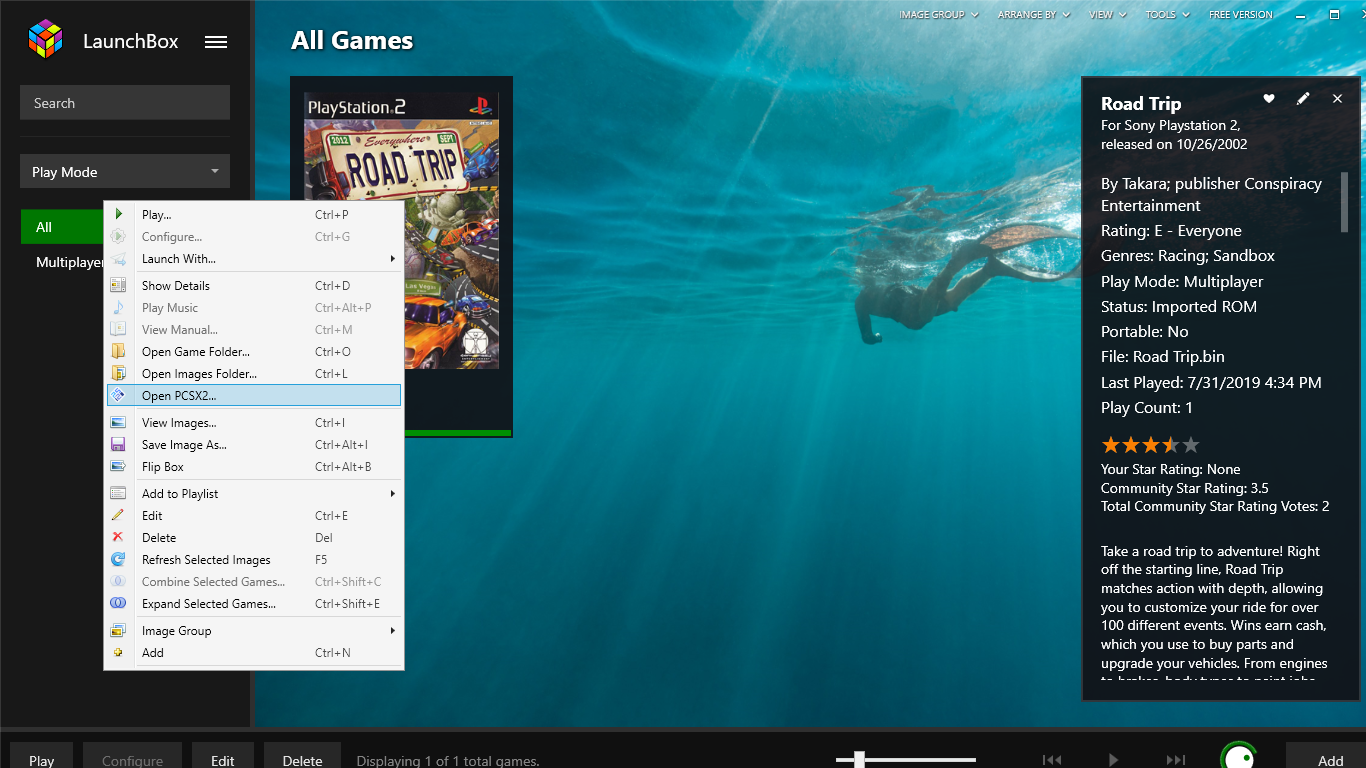The width and height of the screenshot is (1366, 768).
Task: Click the Flip Box icon
Action: [119, 466]
